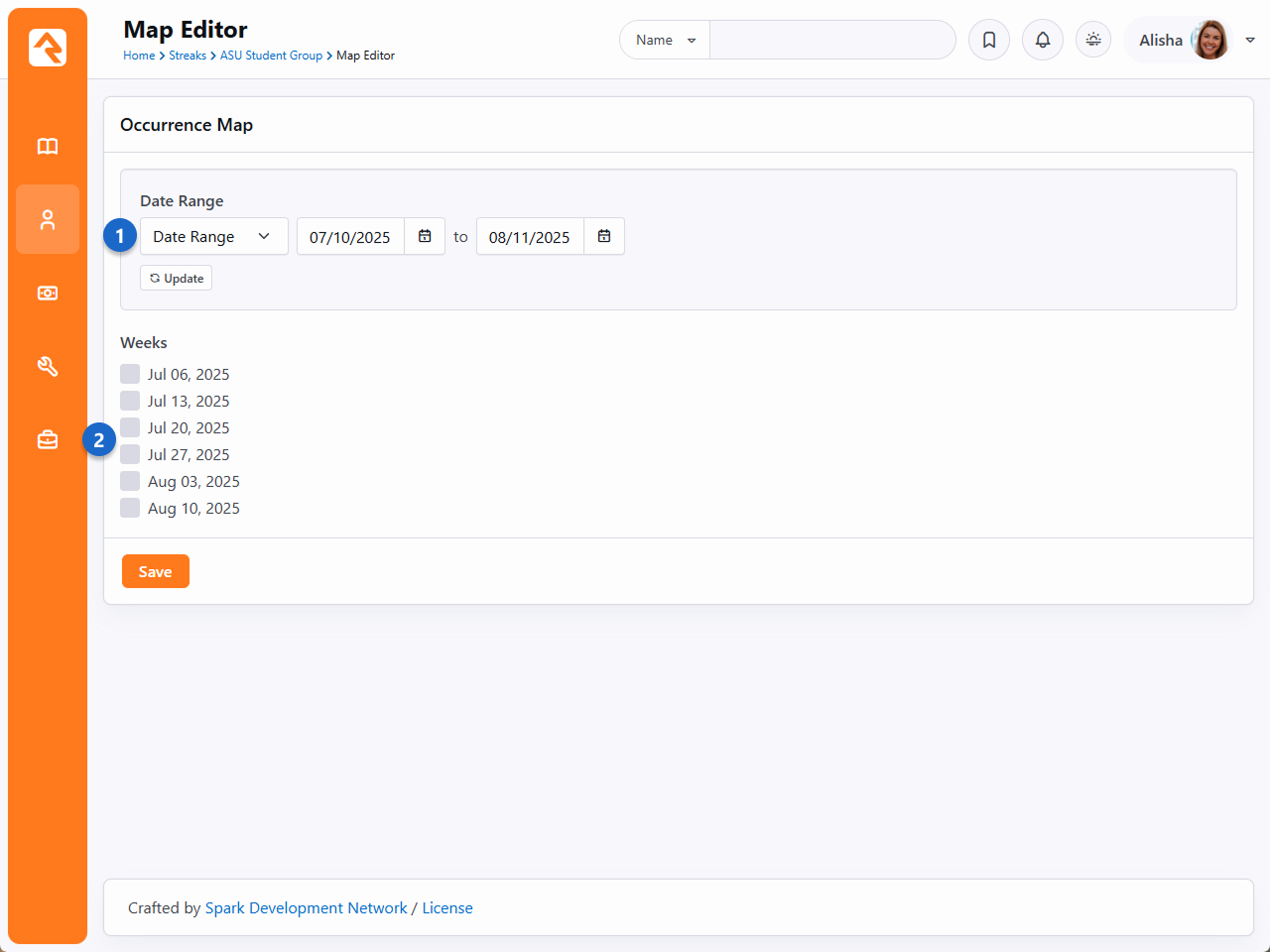
Task: Click the bookmark icon in header
Action: pyautogui.click(x=989, y=40)
